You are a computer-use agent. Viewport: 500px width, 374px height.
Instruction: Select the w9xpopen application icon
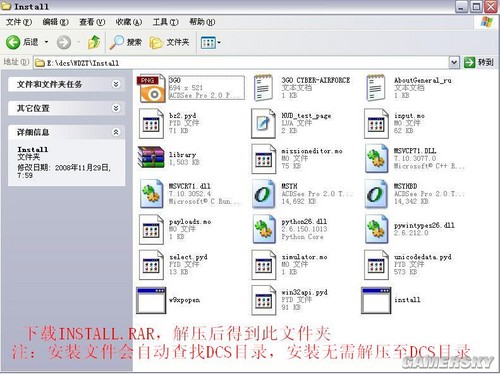(x=151, y=300)
